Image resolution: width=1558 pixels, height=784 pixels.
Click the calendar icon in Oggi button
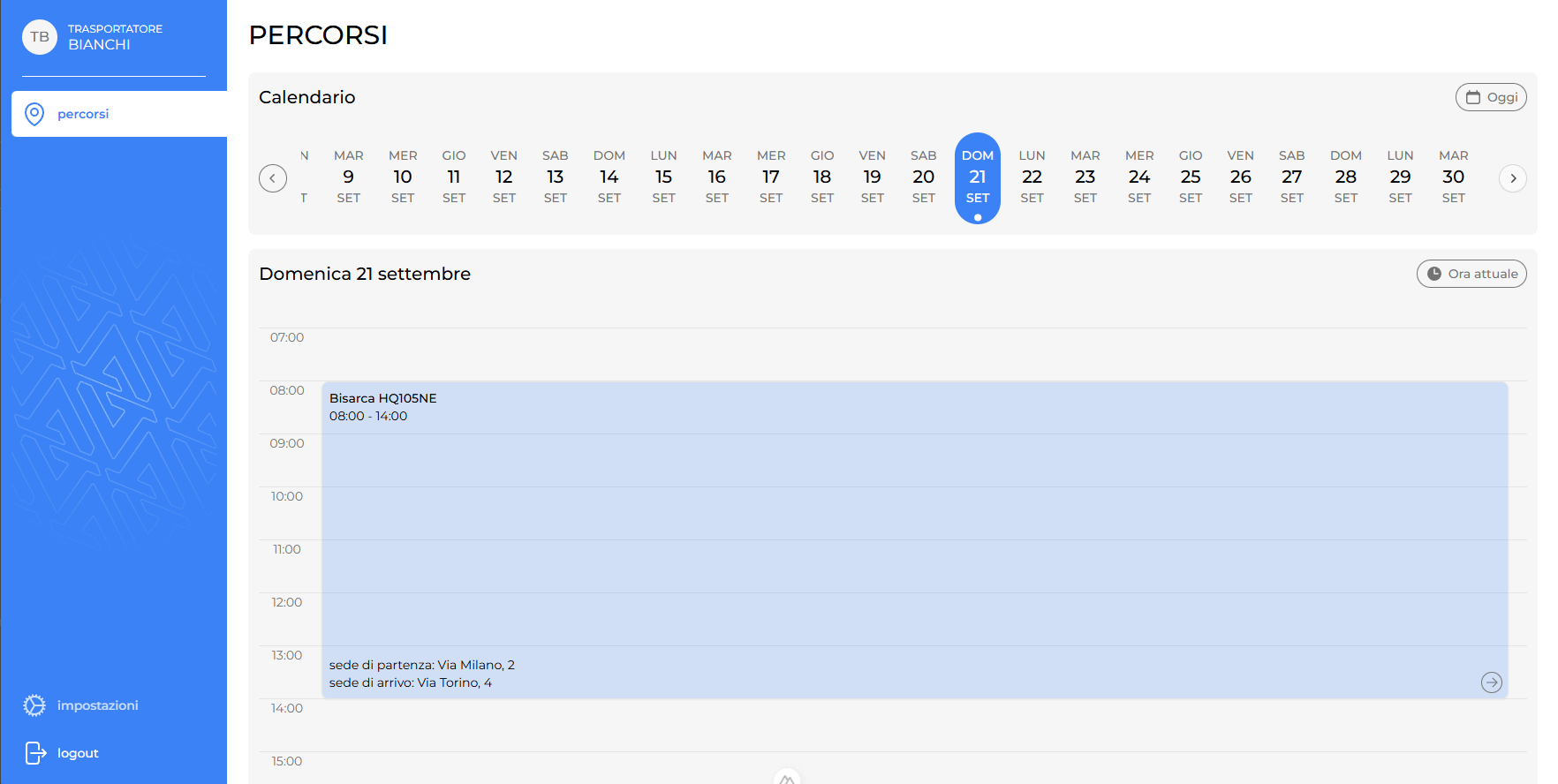point(1473,97)
